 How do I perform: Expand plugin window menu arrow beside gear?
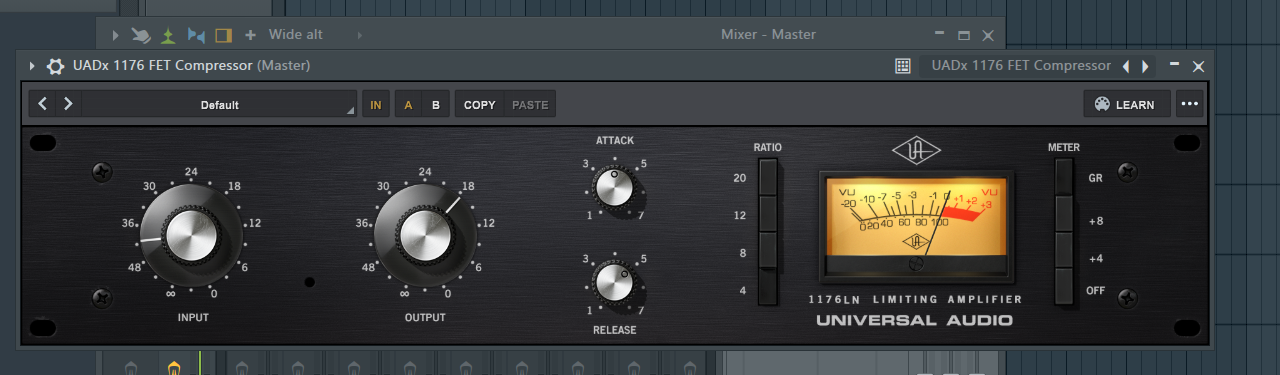tap(32, 66)
